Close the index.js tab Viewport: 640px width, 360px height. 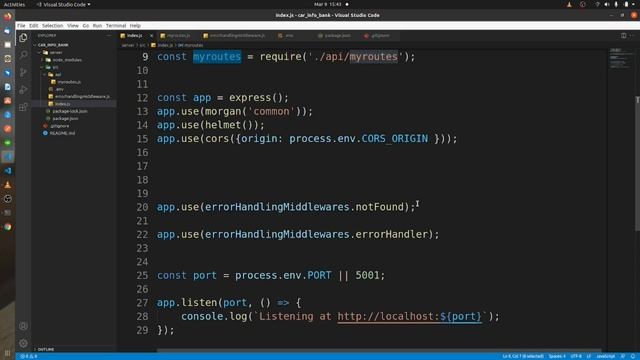[x=151, y=36]
